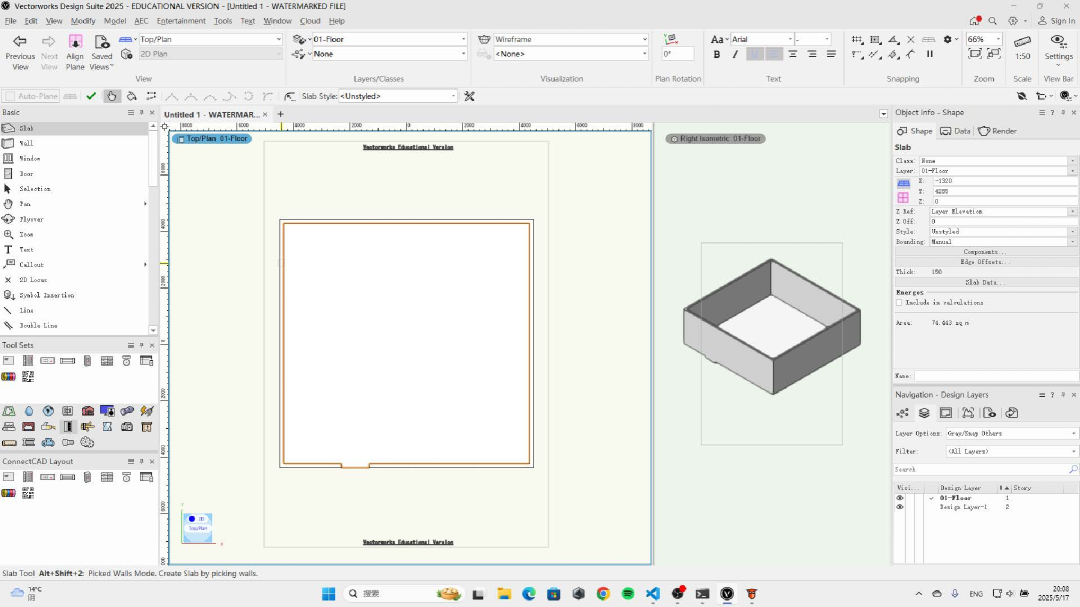Click the Align Plane icon
Image resolution: width=1080 pixels, height=607 pixels.
(75, 42)
